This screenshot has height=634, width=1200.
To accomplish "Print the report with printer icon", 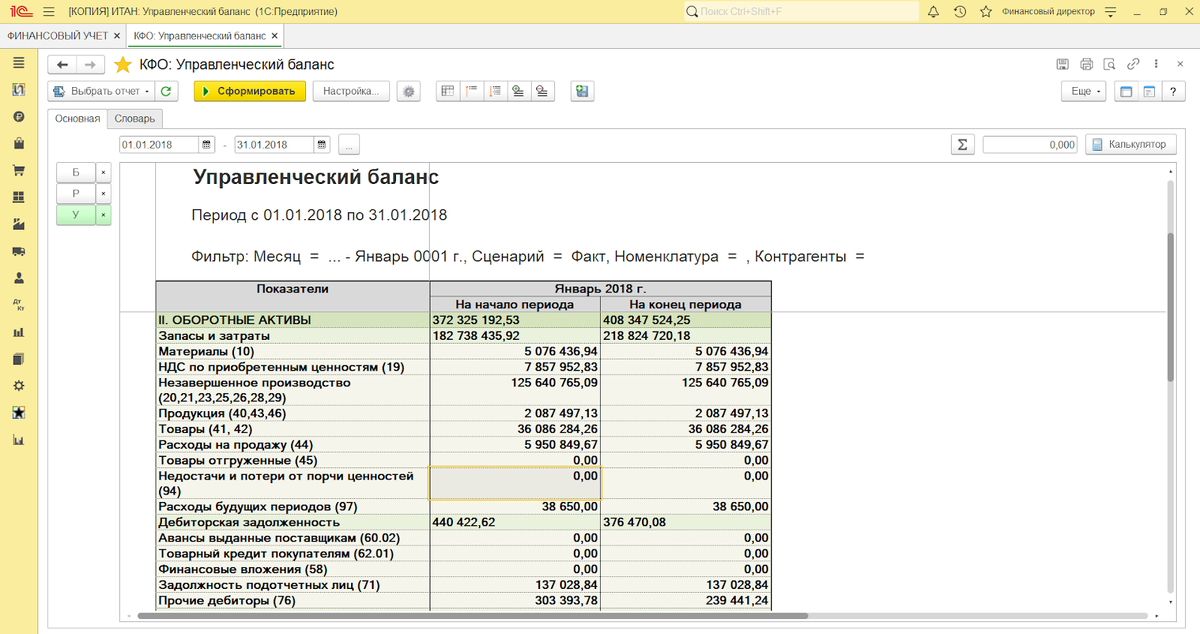I will click(x=1086, y=64).
